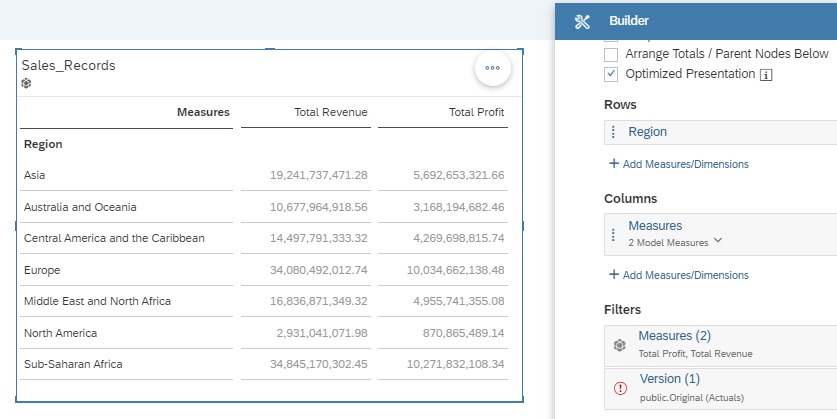This screenshot has width=837, height=419.
Task: Open the Region dimension in Rows
Action: point(648,132)
